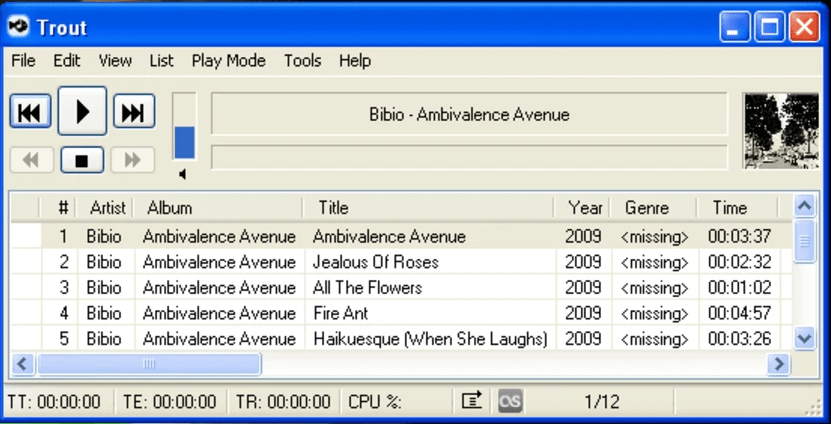Image resolution: width=831 pixels, height=424 pixels.
Task: Open the Help menu
Action: (x=355, y=60)
